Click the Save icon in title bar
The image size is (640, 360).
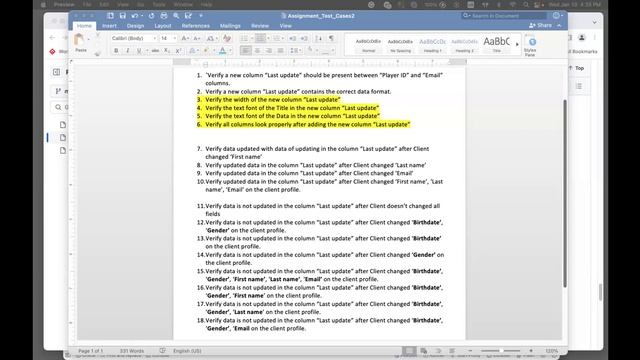click(x=122, y=16)
